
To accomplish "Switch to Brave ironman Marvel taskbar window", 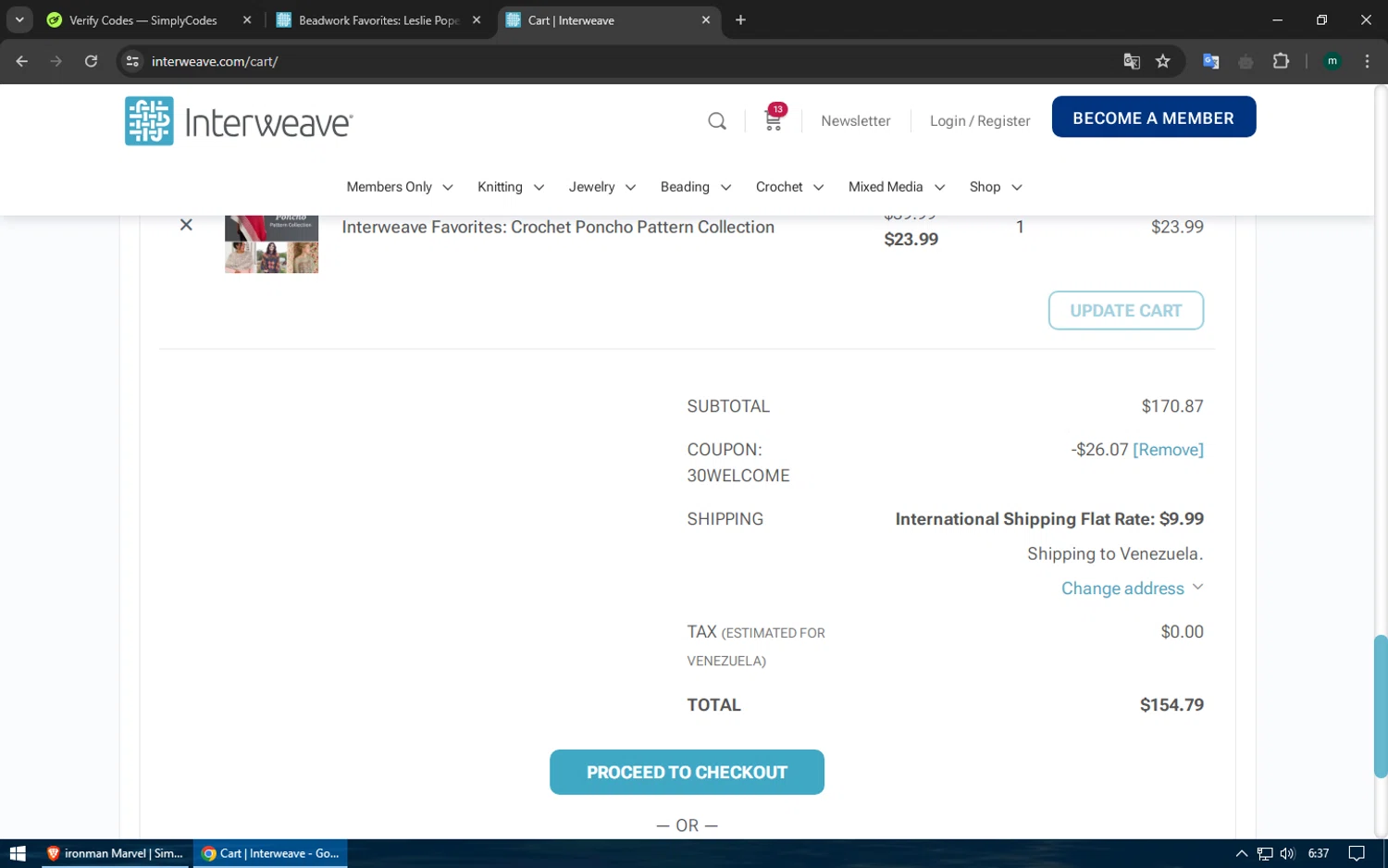I will pos(117,853).
